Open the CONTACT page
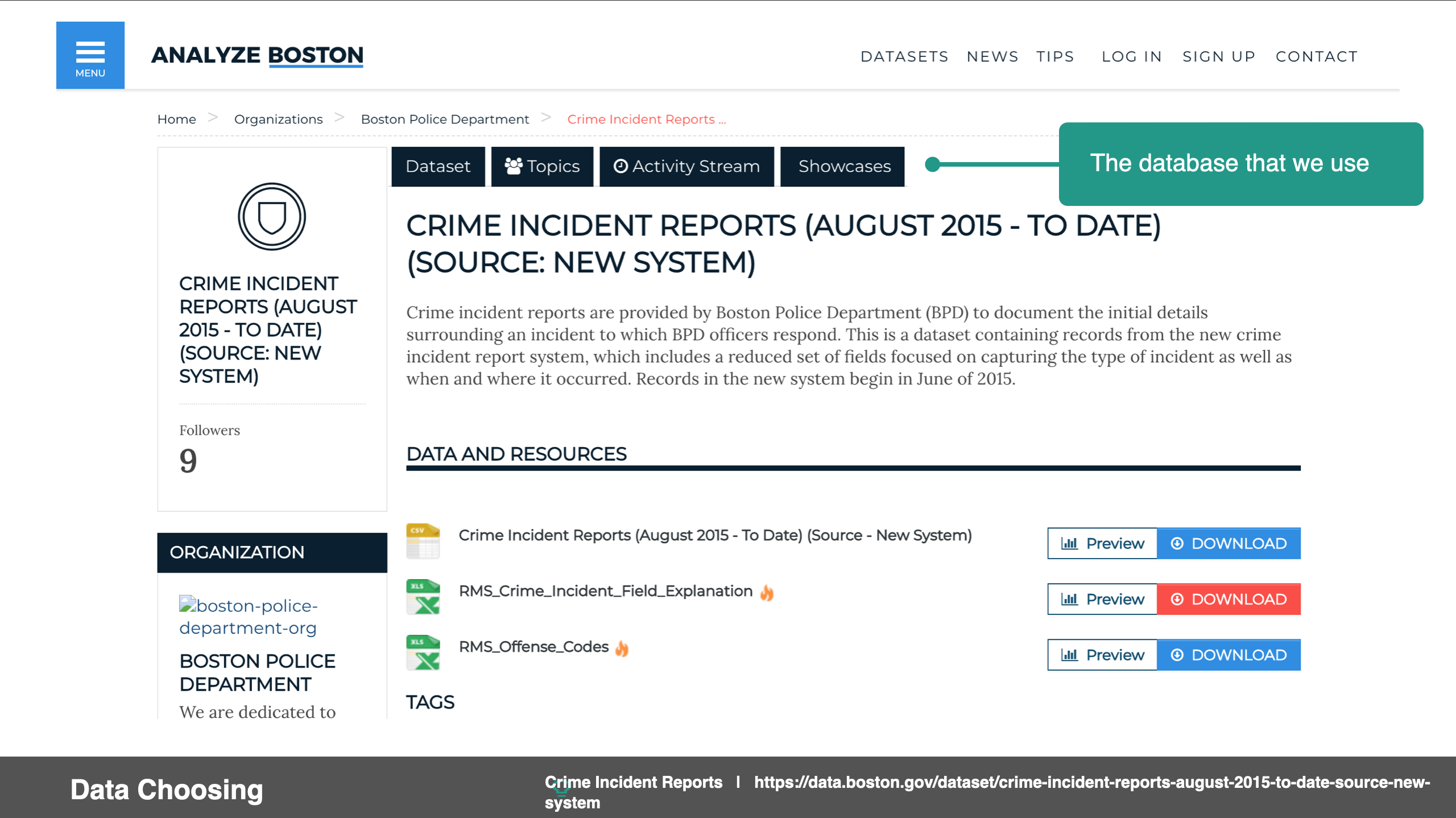Viewport: 1456px width, 818px height. pyautogui.click(x=1317, y=56)
